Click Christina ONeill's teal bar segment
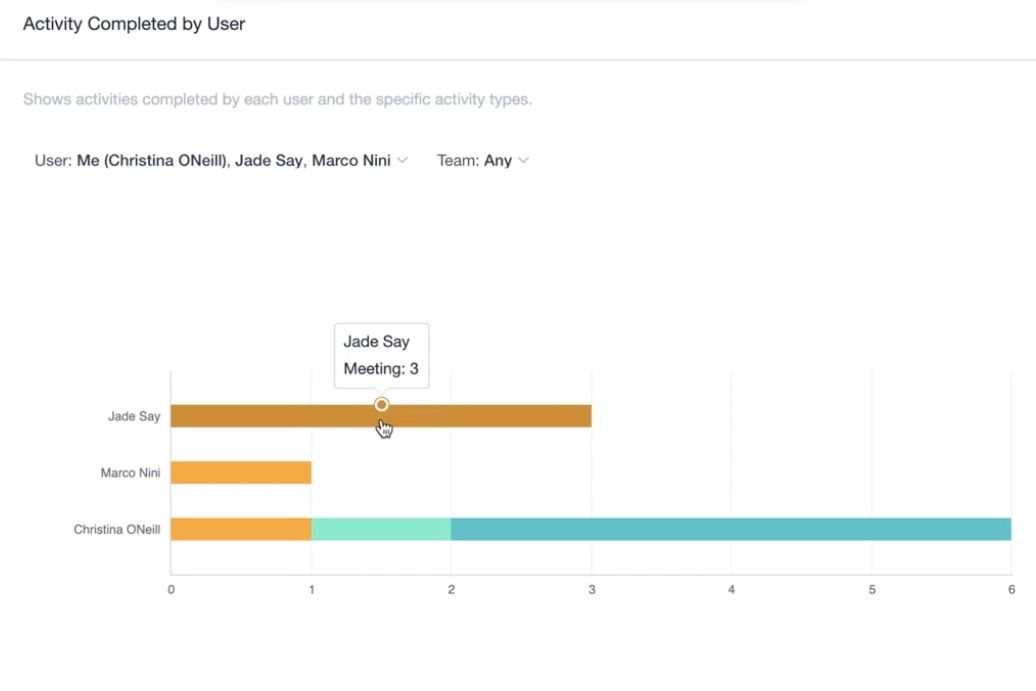The height and width of the screenshot is (691, 1036). (x=731, y=529)
